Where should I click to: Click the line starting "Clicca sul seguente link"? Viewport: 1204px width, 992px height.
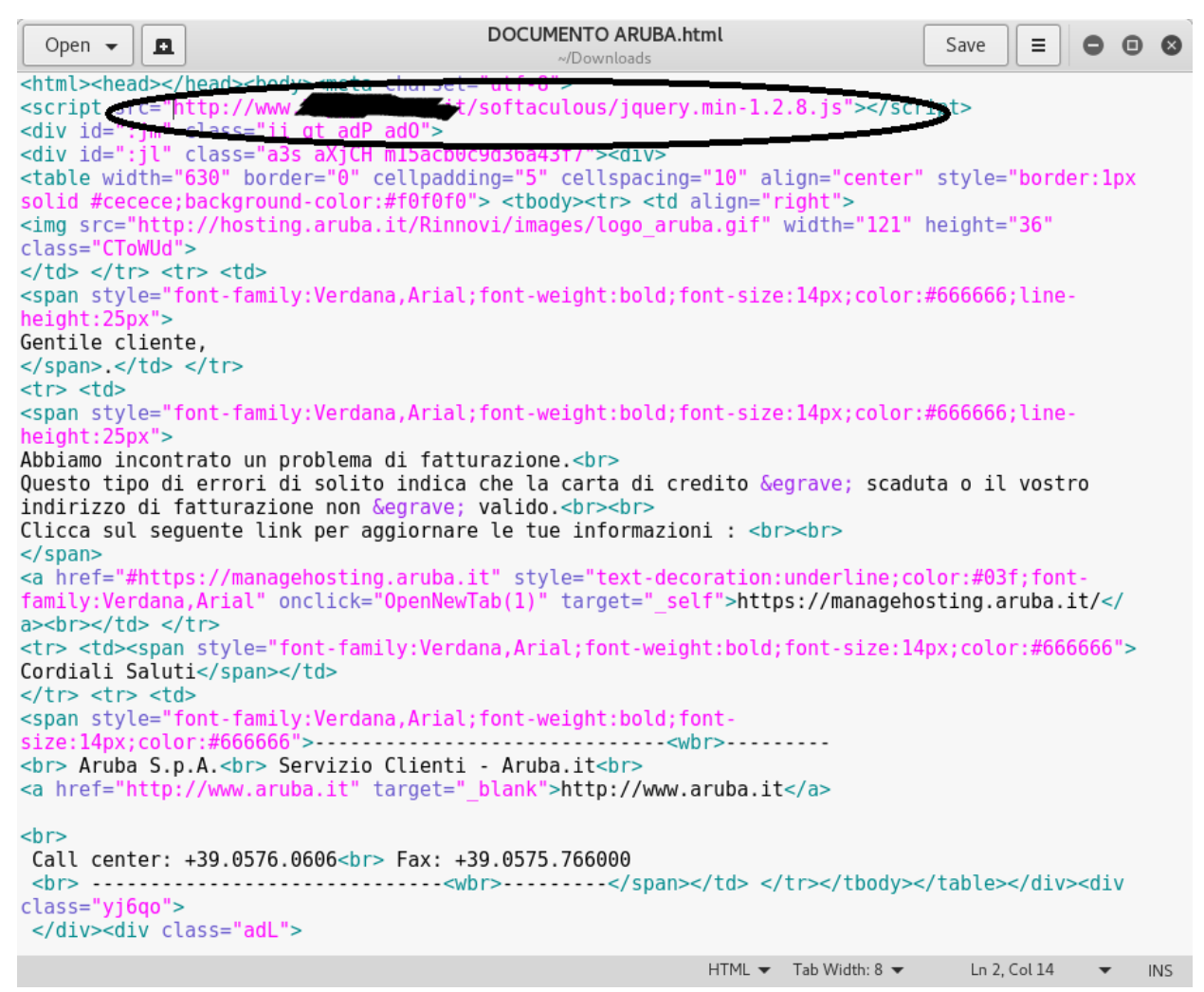pos(377,530)
